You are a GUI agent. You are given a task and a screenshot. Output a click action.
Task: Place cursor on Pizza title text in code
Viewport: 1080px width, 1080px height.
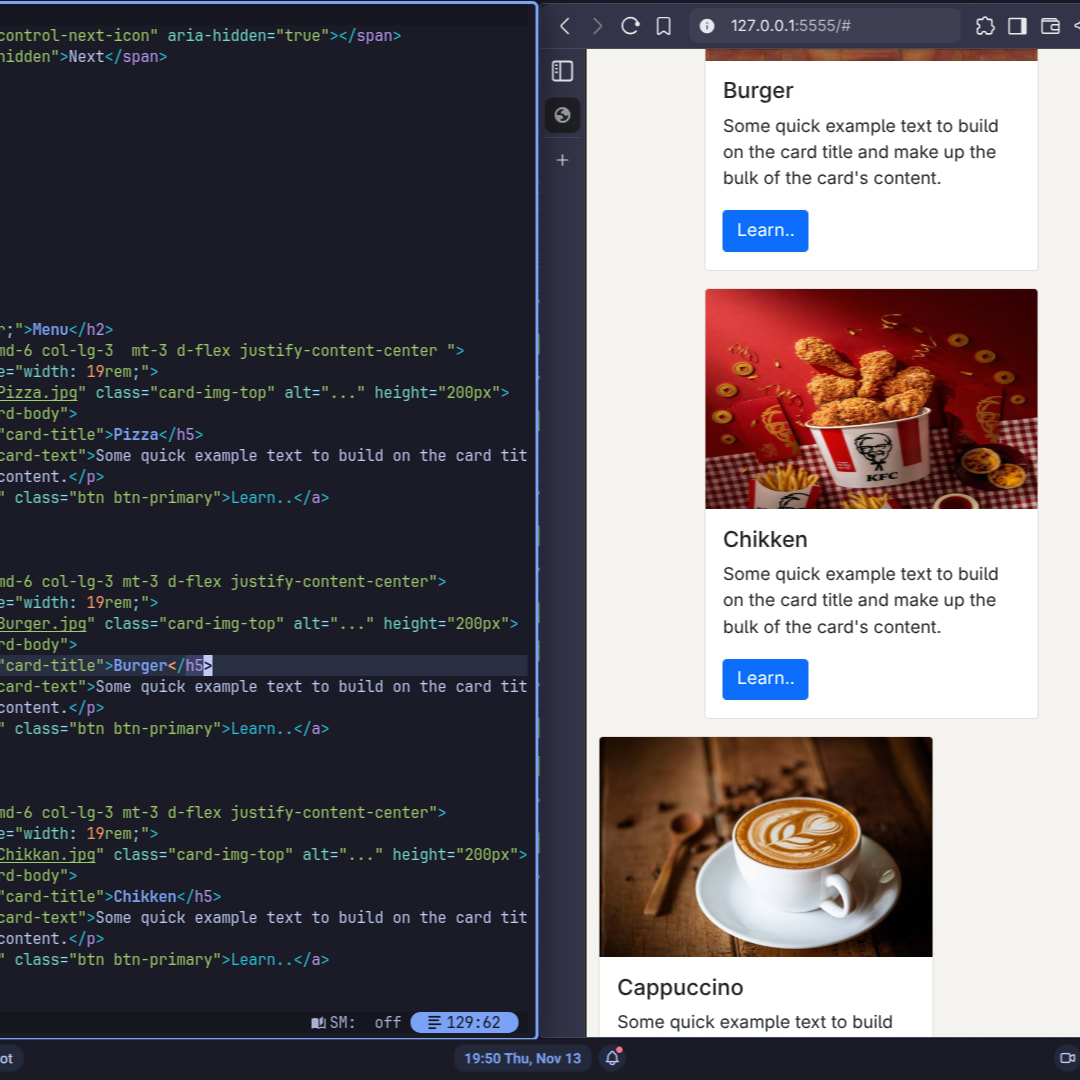136,435
